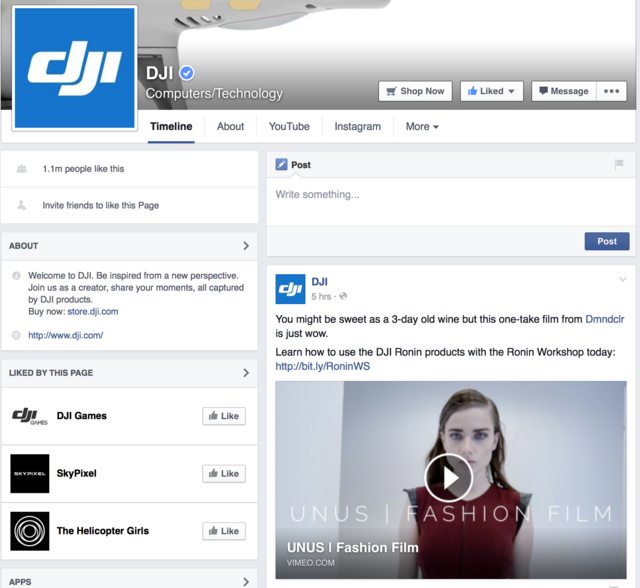Open the About tab

(230, 126)
